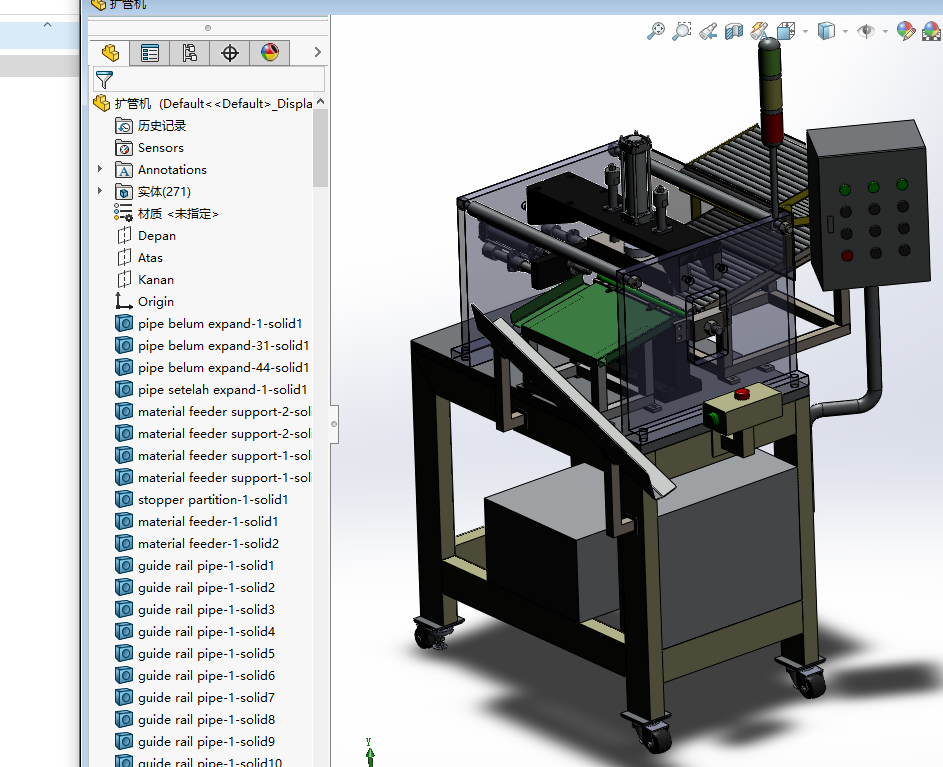Select the Origin item in feature tree
This screenshot has width=943, height=767.
click(x=155, y=302)
